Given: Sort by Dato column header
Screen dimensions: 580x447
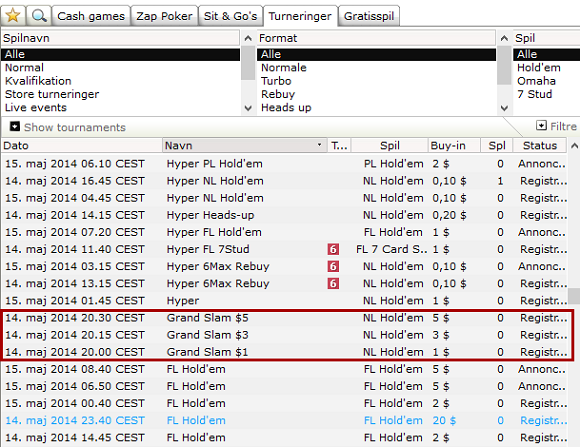Looking at the screenshot, I should [81, 145].
